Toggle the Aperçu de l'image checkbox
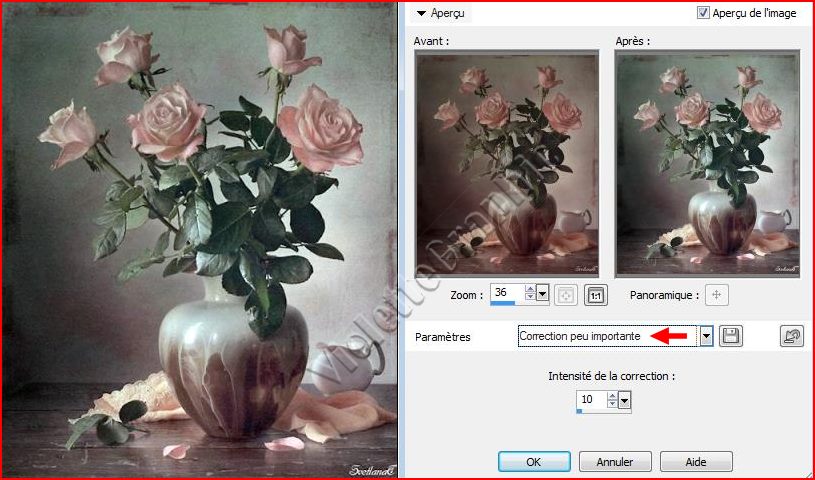Viewport: 815px width, 480px height. pyautogui.click(x=704, y=13)
